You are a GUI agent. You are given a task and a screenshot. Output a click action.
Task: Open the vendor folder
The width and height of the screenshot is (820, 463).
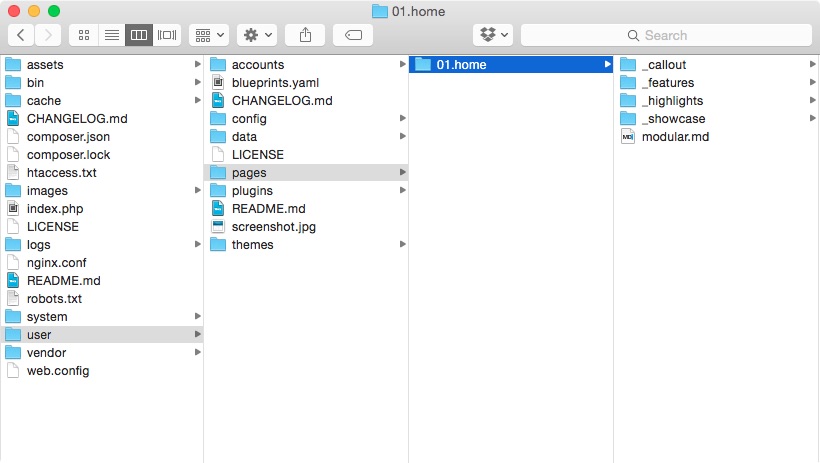46,353
